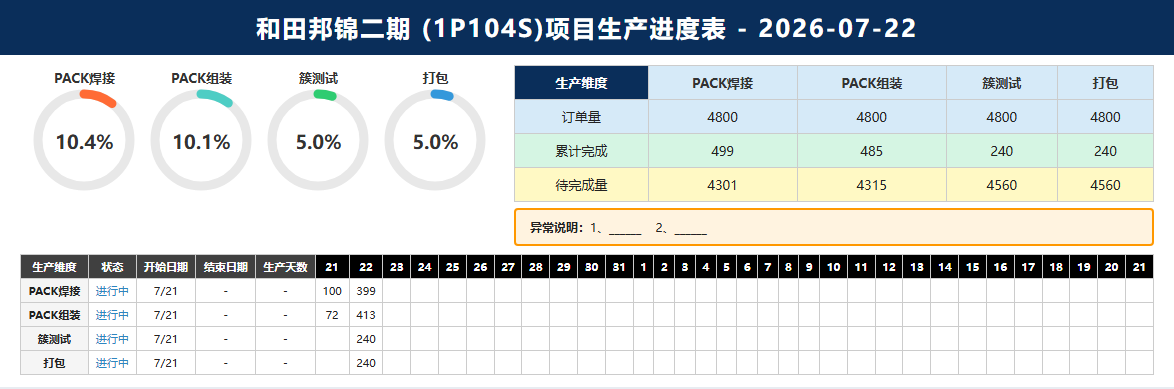Click the day 28 column header

(536, 267)
